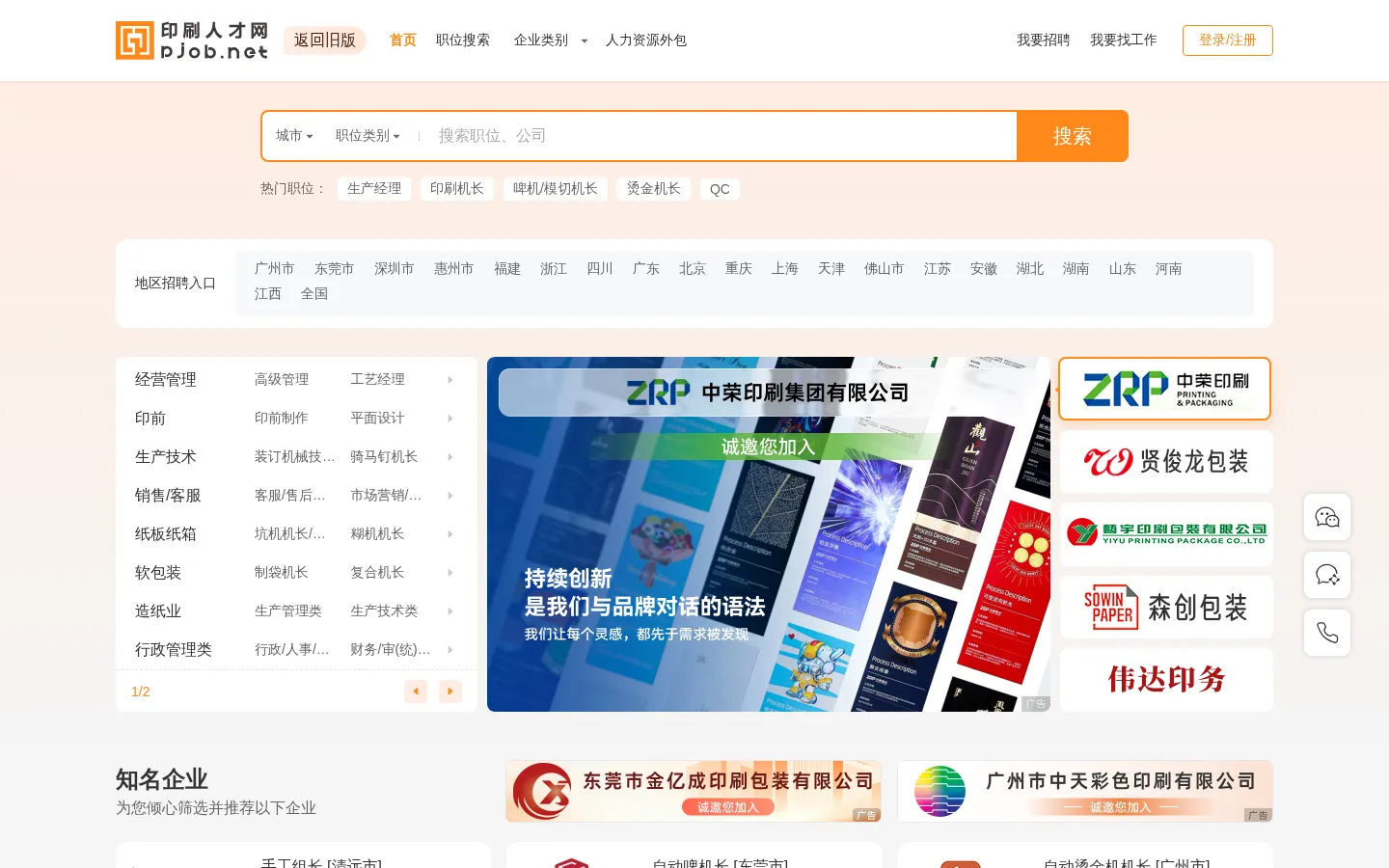
Task: Open 伟达印务 company logo
Action: click(x=1165, y=680)
